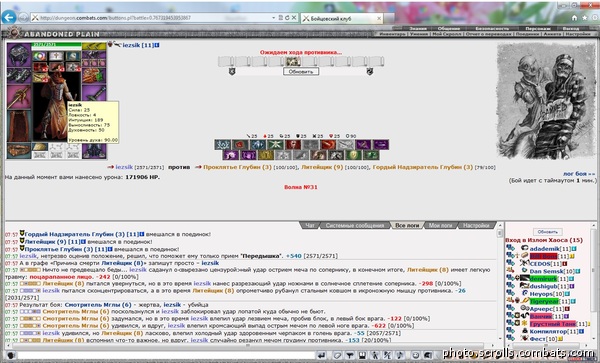The image size is (600, 363).
Task: Open player name Компилятор in list
Action: pos(548,331)
